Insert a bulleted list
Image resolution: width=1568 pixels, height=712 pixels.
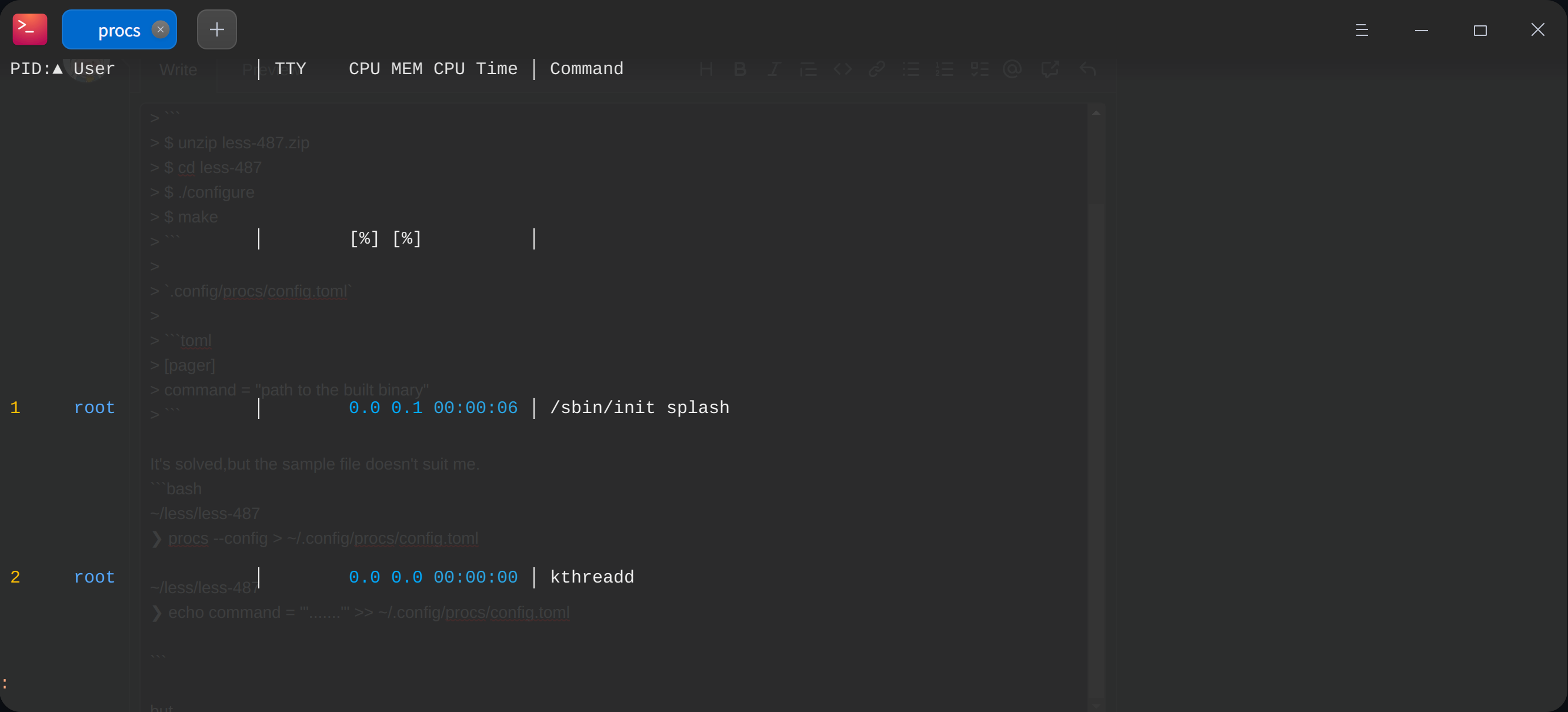(x=911, y=69)
